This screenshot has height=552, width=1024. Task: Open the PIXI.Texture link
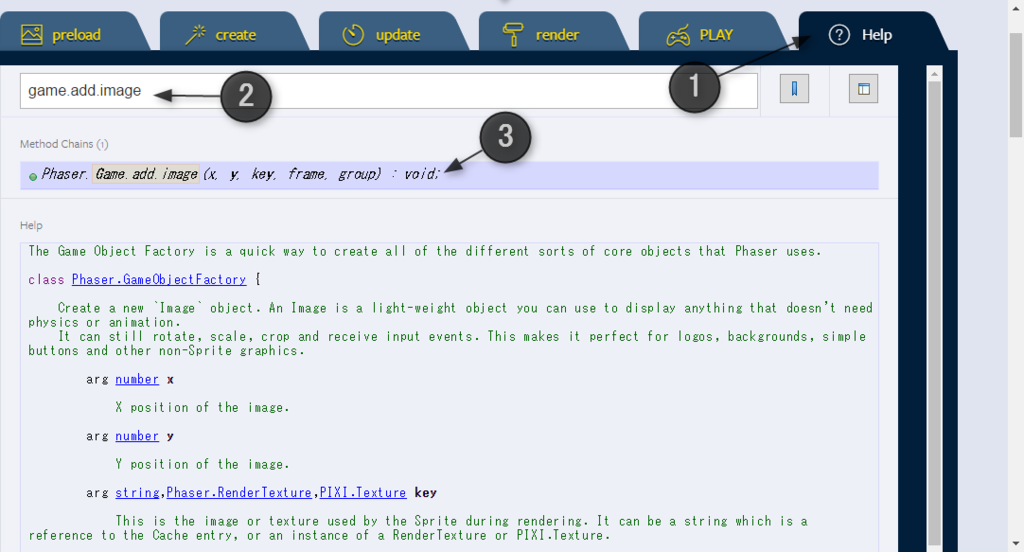362,493
